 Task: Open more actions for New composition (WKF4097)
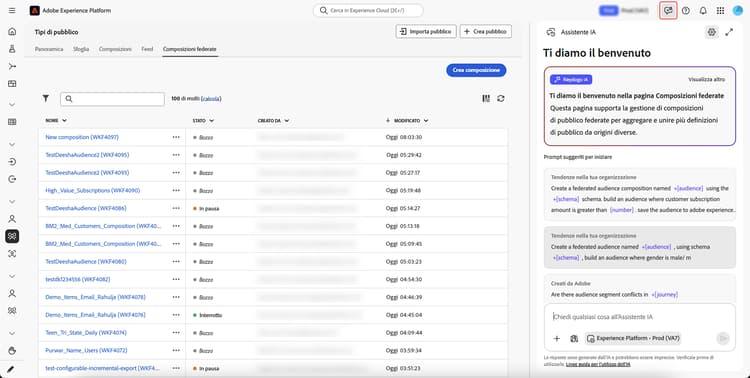(x=176, y=137)
